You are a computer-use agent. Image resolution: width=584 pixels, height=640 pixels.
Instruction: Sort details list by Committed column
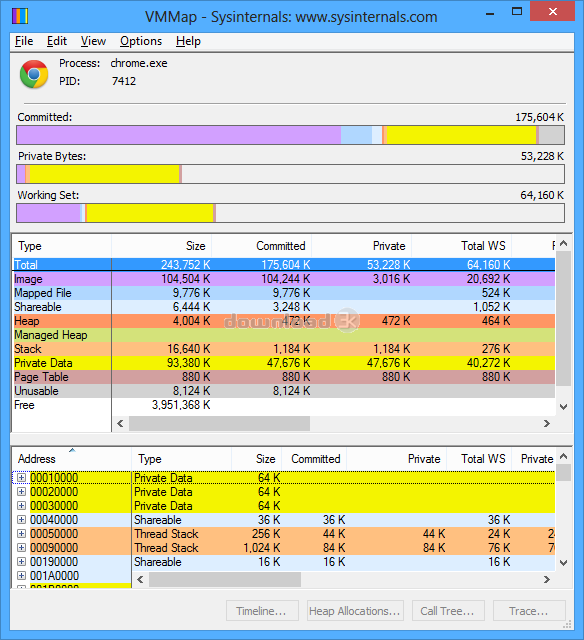(x=314, y=459)
